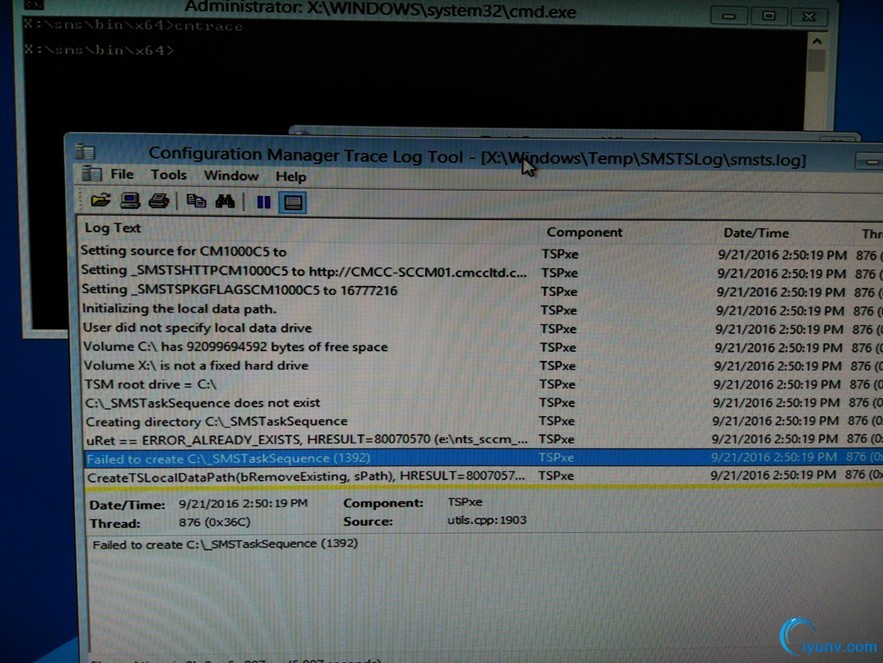Screen dimensions: 883x663
Task: Click the cmd.exe window scroll up arrow
Action: [x=817, y=41]
